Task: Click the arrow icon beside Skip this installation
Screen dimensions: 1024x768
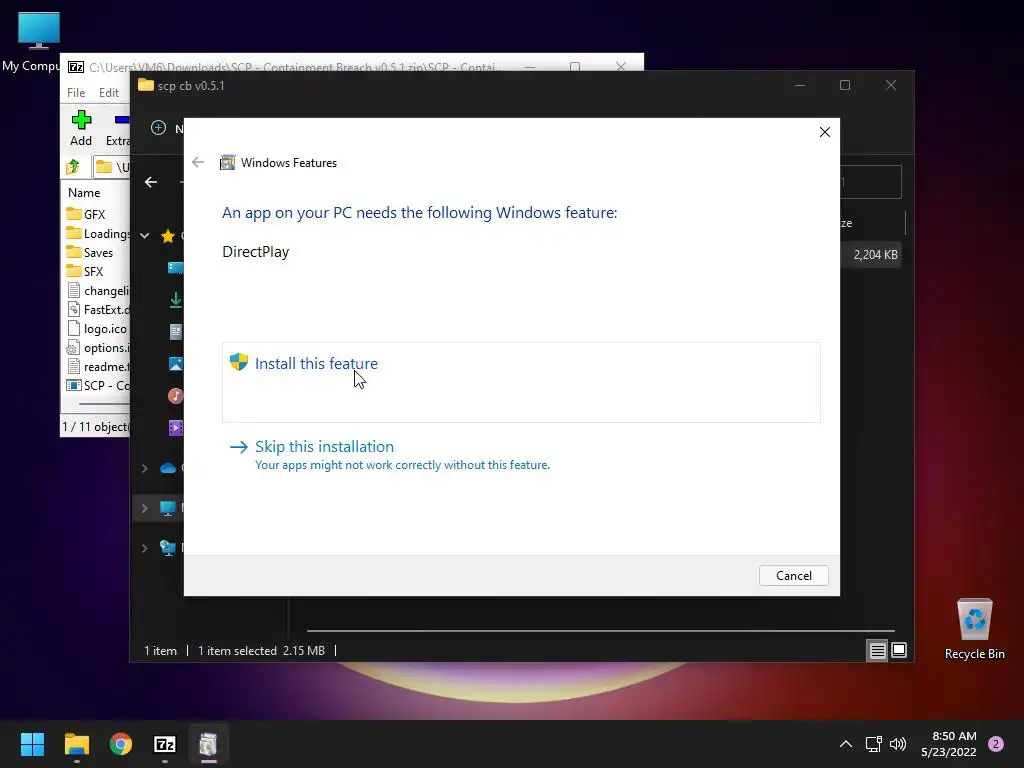Action: [x=239, y=447]
